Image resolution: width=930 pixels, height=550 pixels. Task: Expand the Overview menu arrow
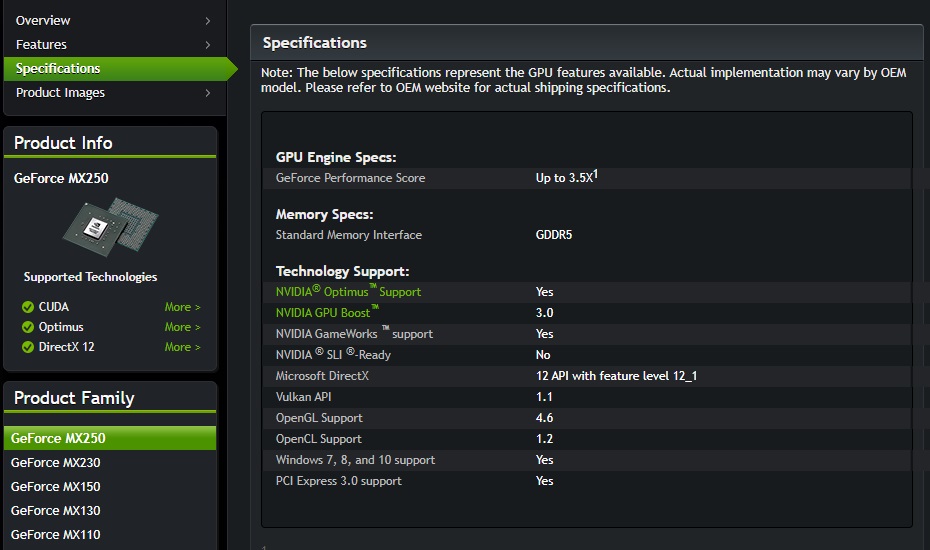click(x=208, y=21)
